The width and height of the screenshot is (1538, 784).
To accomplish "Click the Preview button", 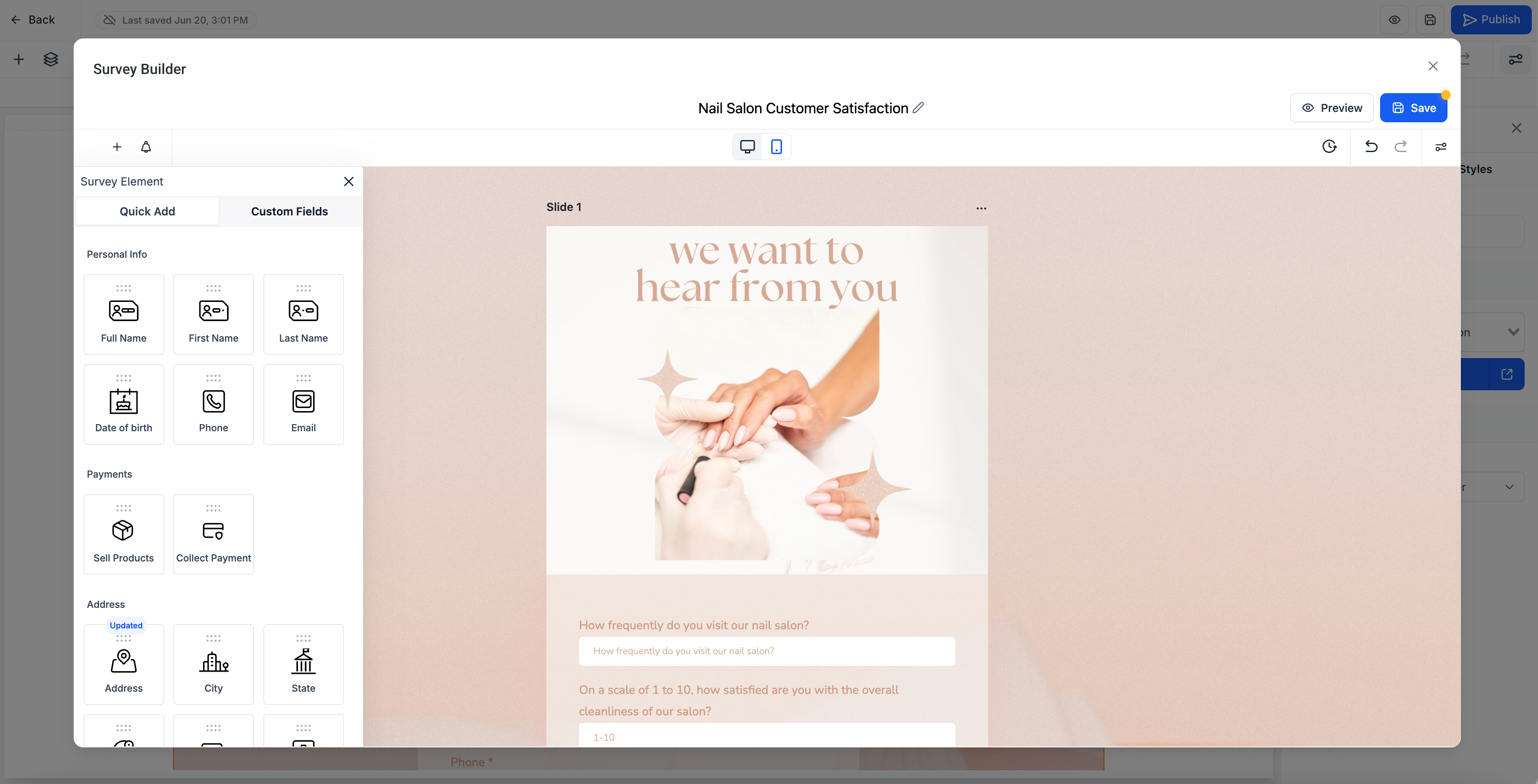I will [x=1331, y=108].
